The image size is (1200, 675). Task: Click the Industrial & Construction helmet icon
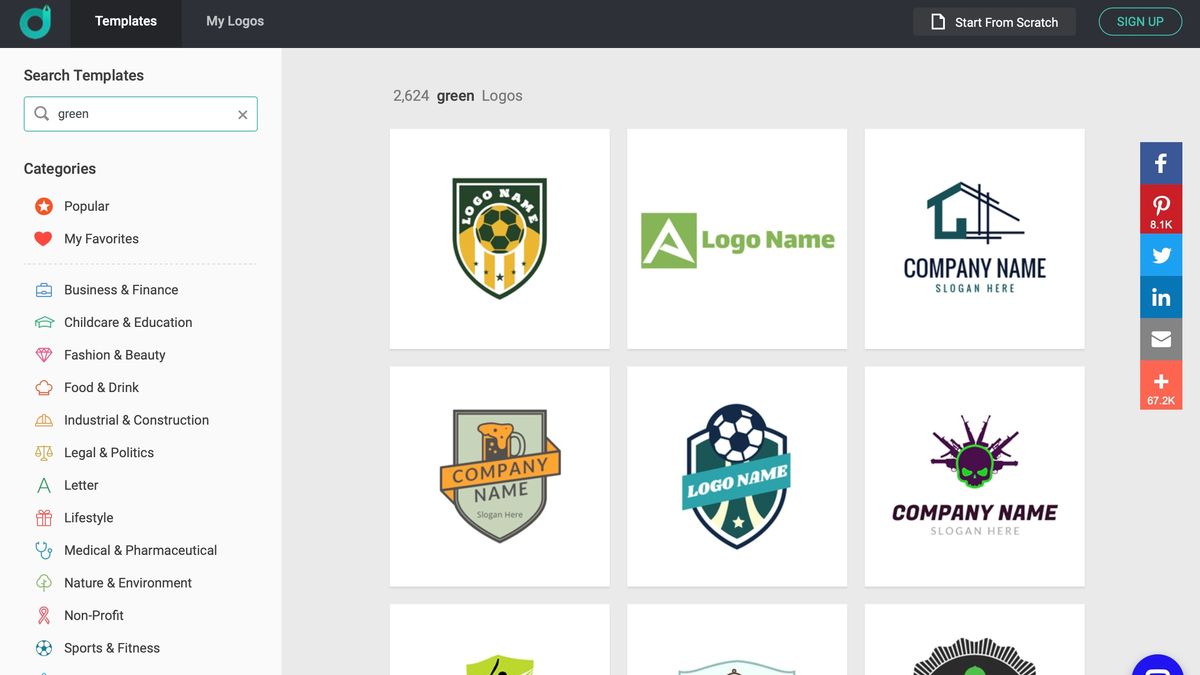click(44, 420)
